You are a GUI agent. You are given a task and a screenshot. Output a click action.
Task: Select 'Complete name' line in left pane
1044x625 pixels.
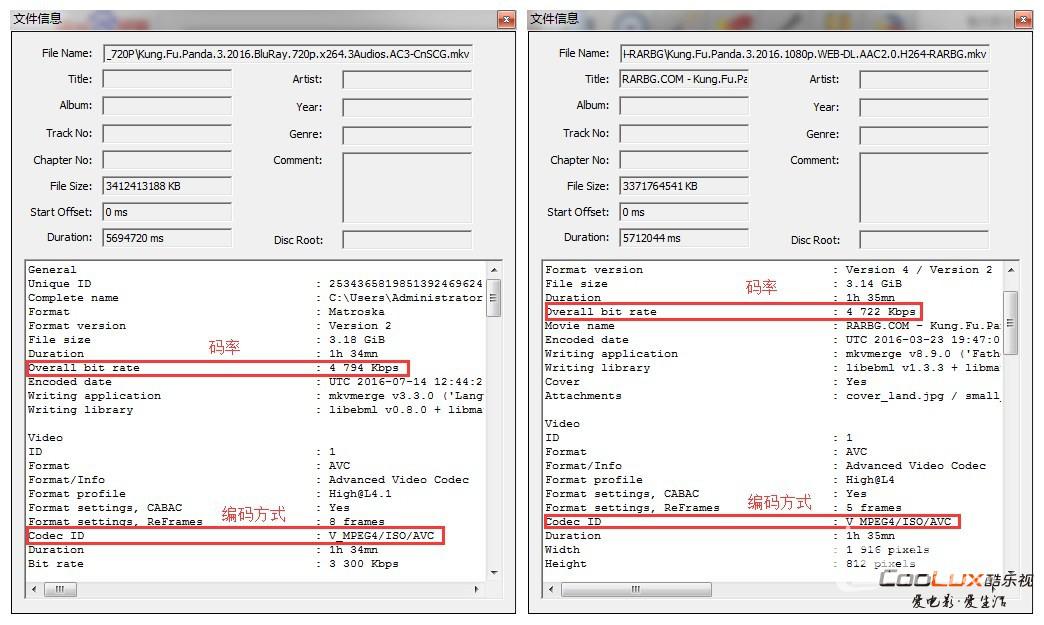[256, 298]
